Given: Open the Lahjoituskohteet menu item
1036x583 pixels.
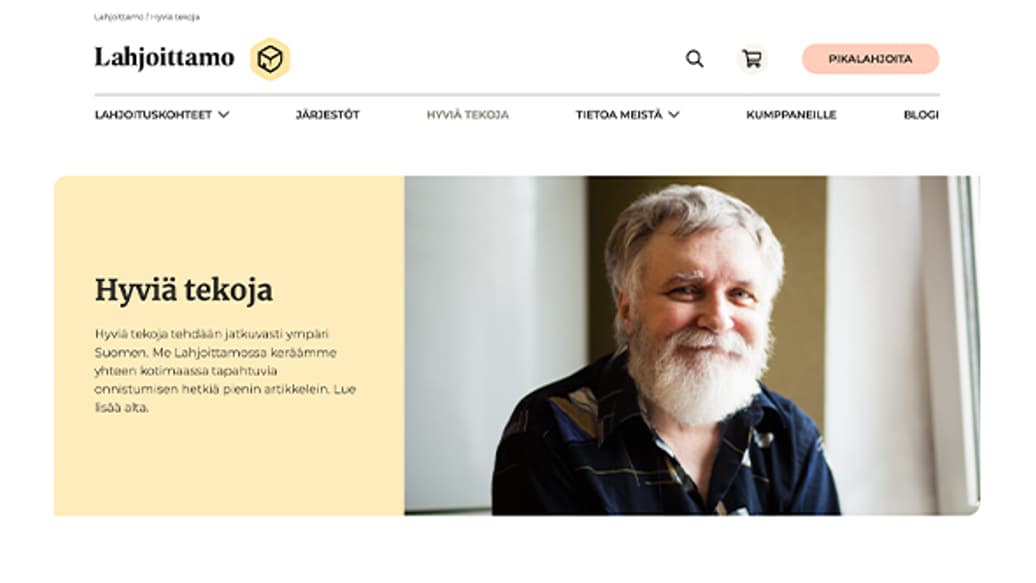Looking at the screenshot, I should [153, 114].
